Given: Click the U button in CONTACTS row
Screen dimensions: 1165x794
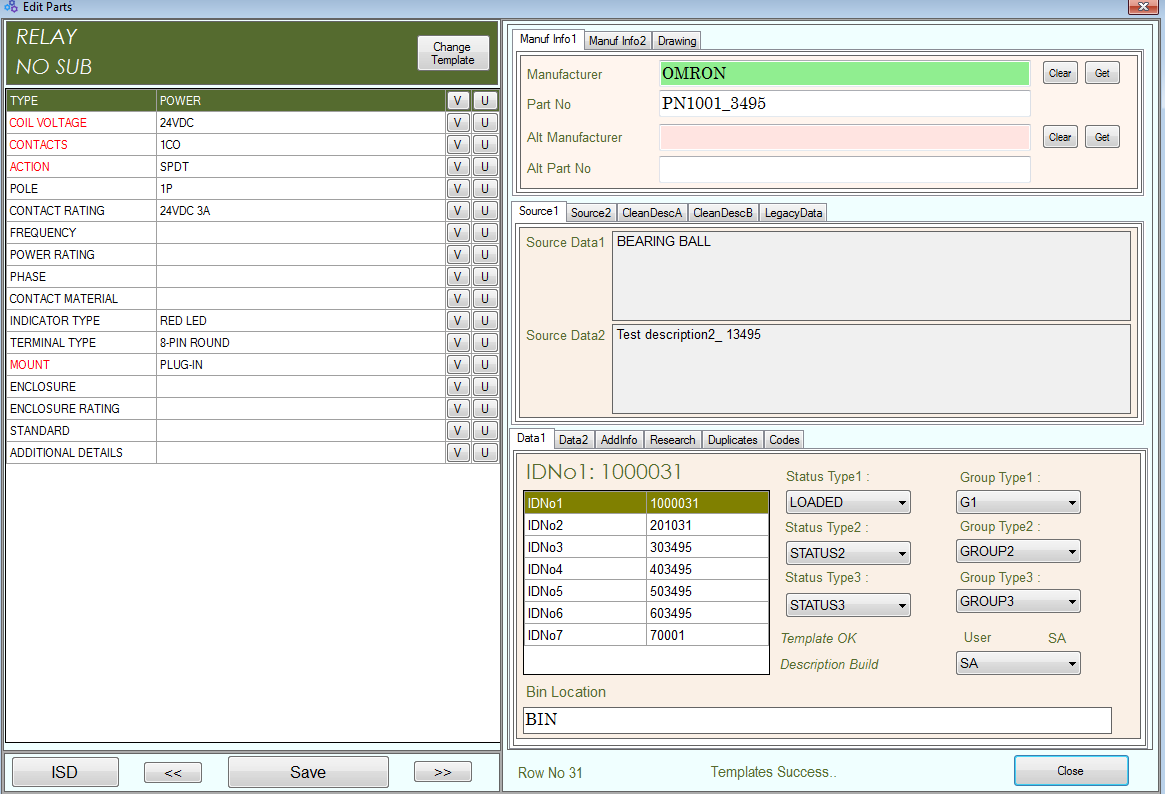Looking at the screenshot, I should pos(484,145).
